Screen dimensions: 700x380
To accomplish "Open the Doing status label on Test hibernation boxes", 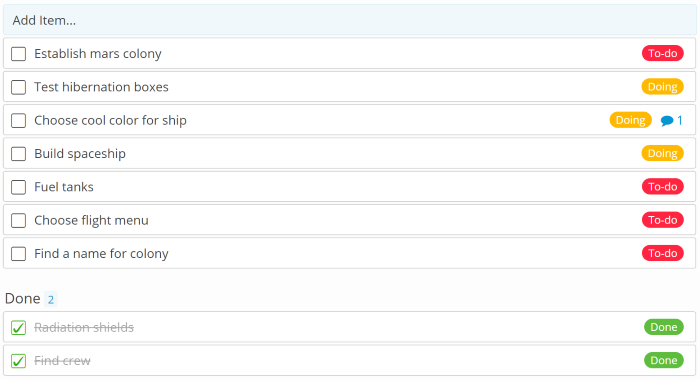I will (662, 87).
